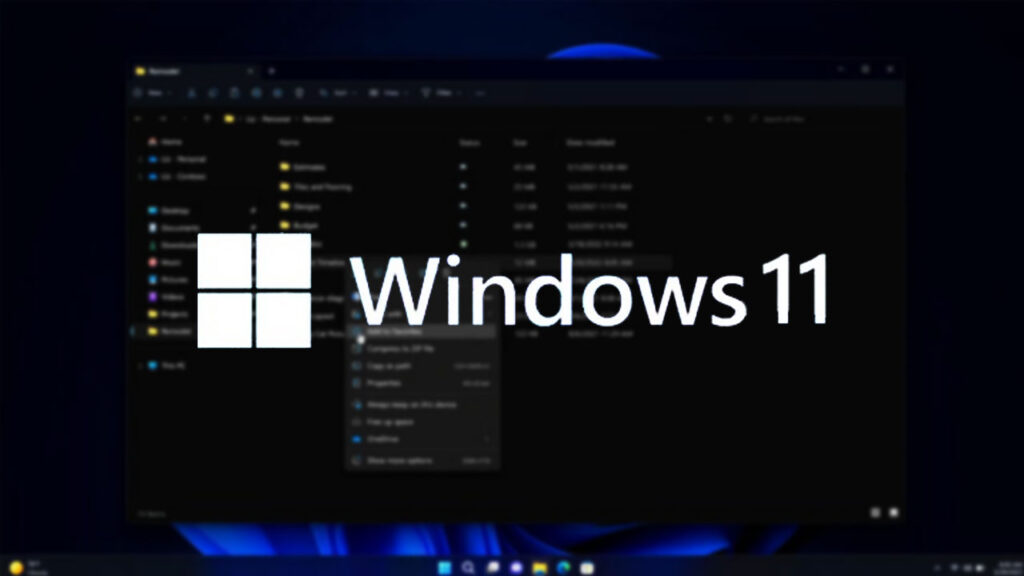Open the New dropdown in toolbar
The image size is (1024, 576).
pyautogui.click(x=152, y=93)
